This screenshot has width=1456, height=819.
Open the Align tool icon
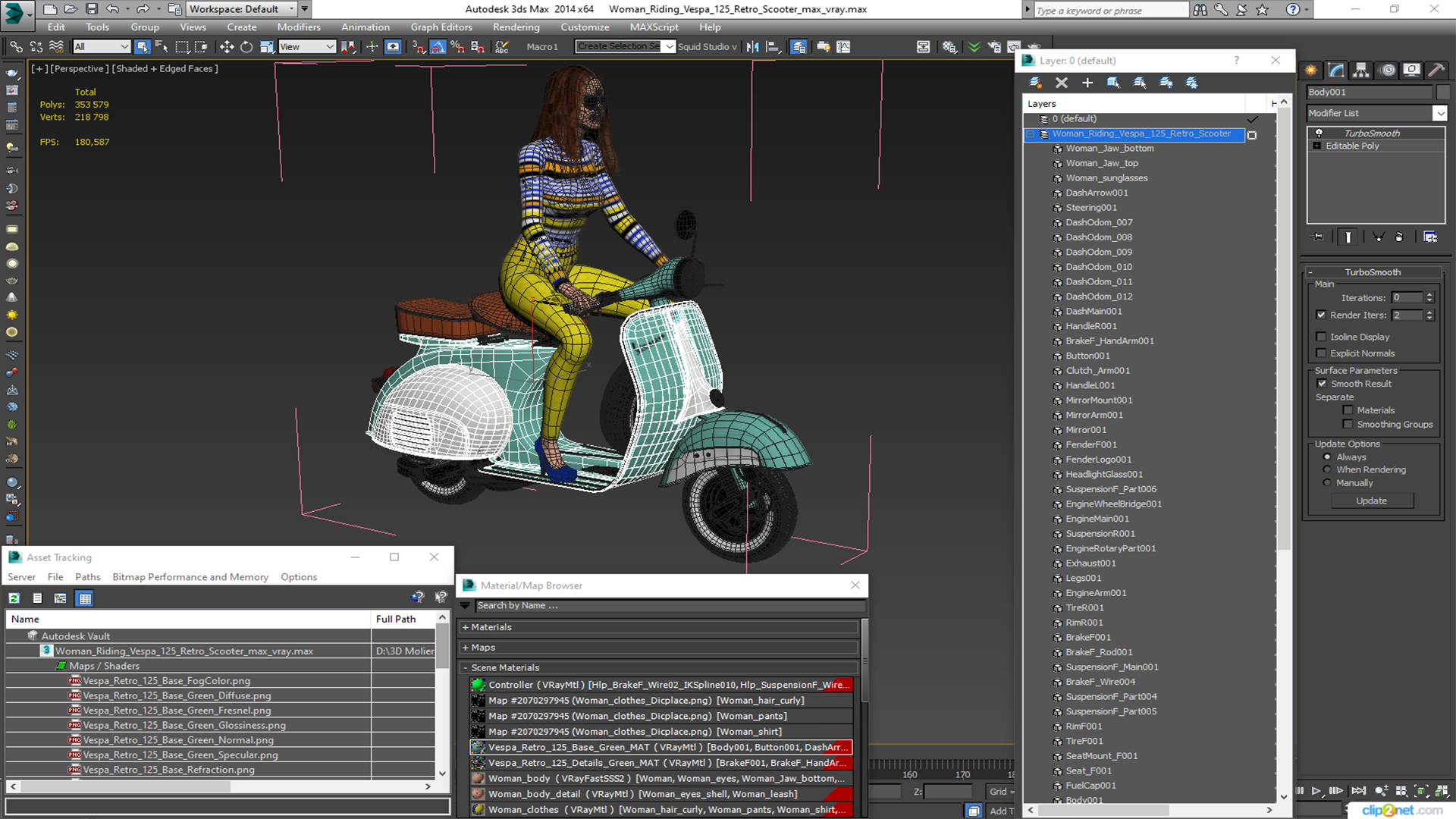pyautogui.click(x=773, y=47)
